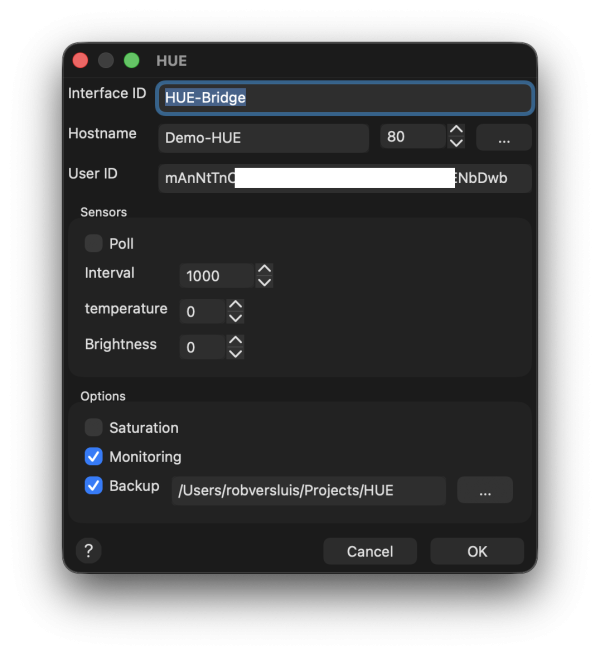Uncheck the Backup option
The width and height of the screenshot is (600, 656).
click(x=94, y=486)
